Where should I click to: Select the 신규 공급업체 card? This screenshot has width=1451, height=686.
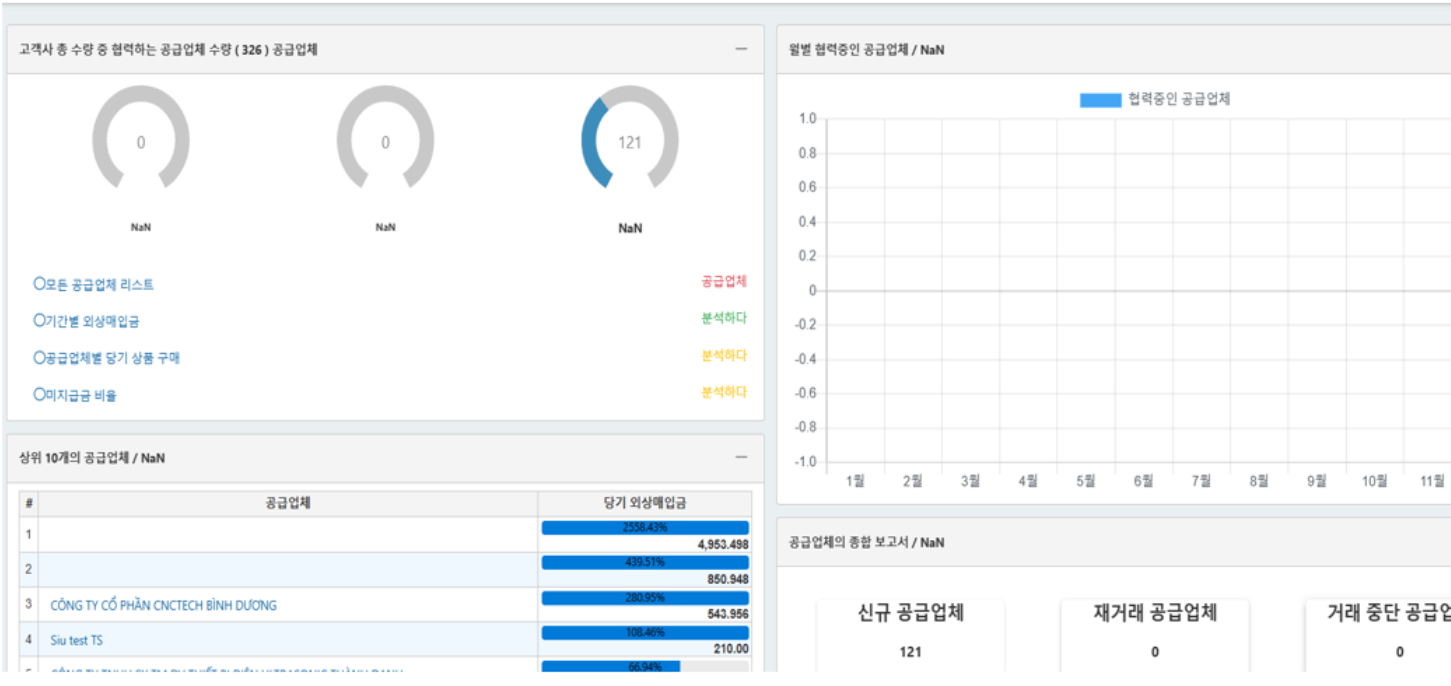pos(910,630)
